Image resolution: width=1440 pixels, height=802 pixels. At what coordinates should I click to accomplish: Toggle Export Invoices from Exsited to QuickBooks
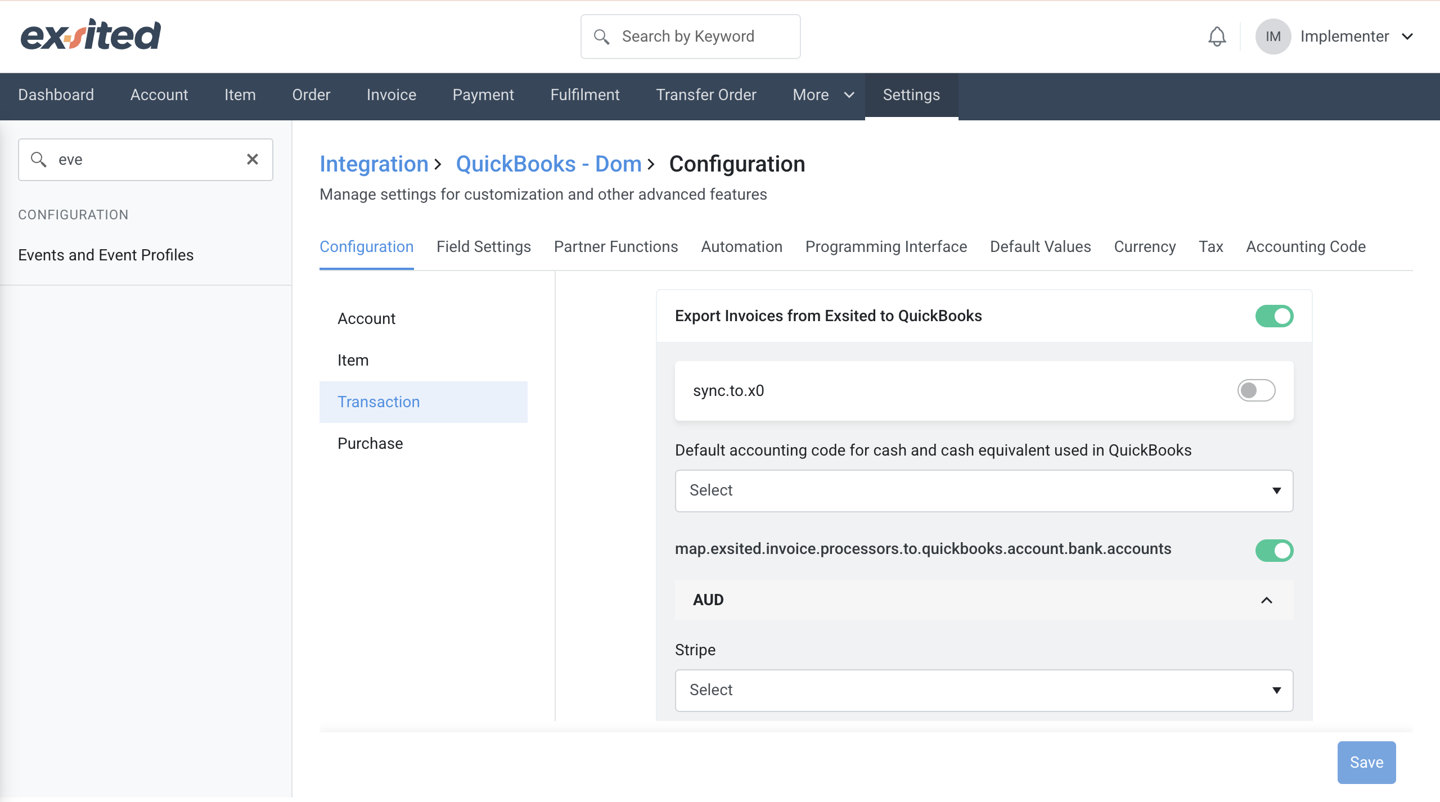1274,316
